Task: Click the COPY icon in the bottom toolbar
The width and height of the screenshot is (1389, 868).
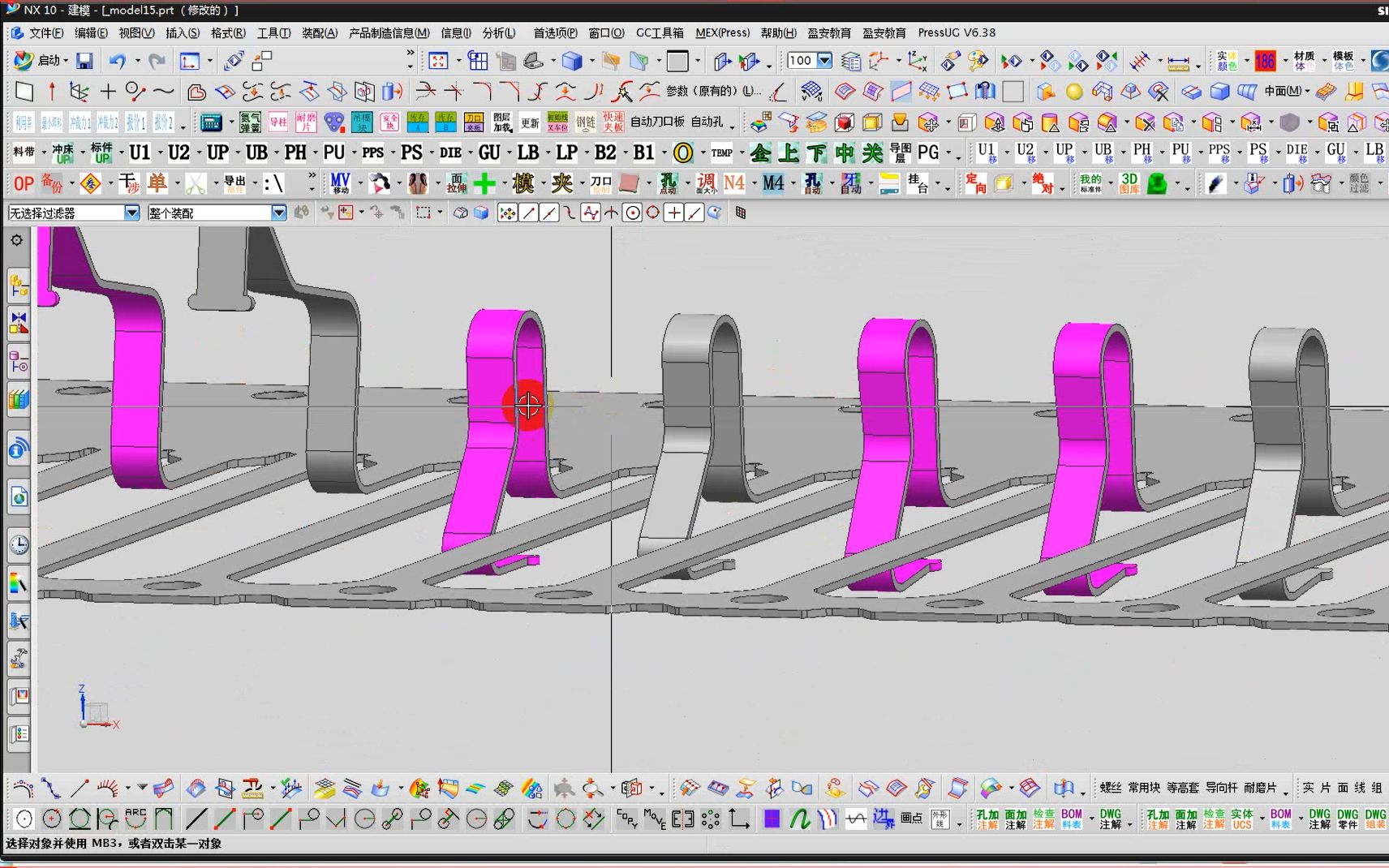Action: pos(627,819)
